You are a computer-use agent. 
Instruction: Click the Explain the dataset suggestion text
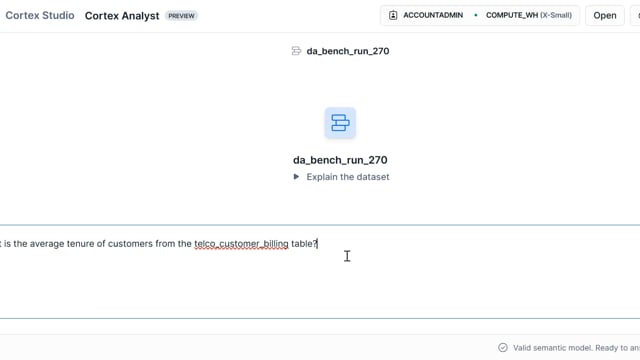(x=348, y=177)
